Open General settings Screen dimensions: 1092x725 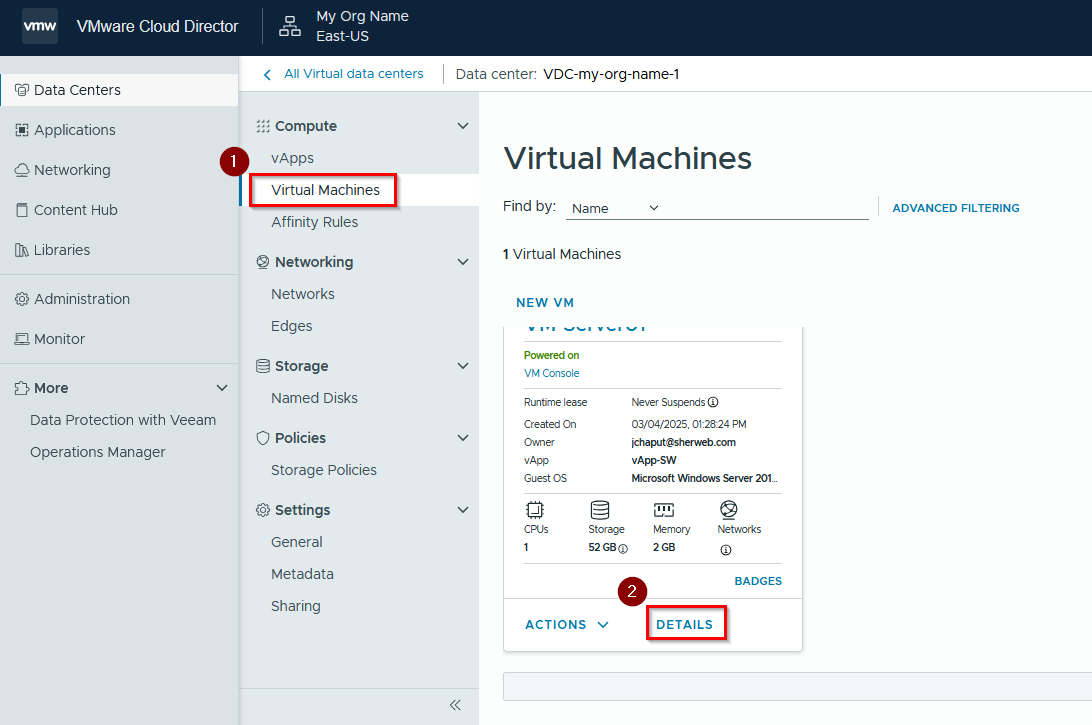297,542
